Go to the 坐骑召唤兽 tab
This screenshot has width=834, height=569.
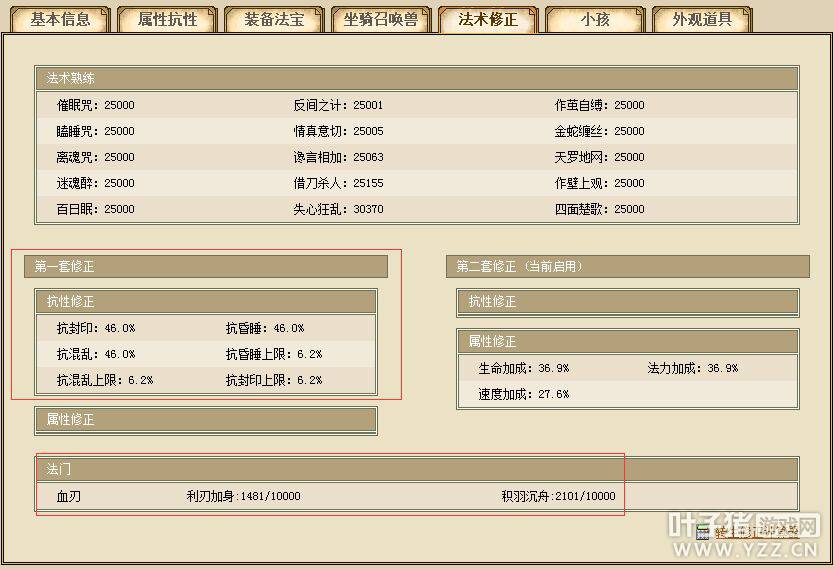(x=380, y=19)
